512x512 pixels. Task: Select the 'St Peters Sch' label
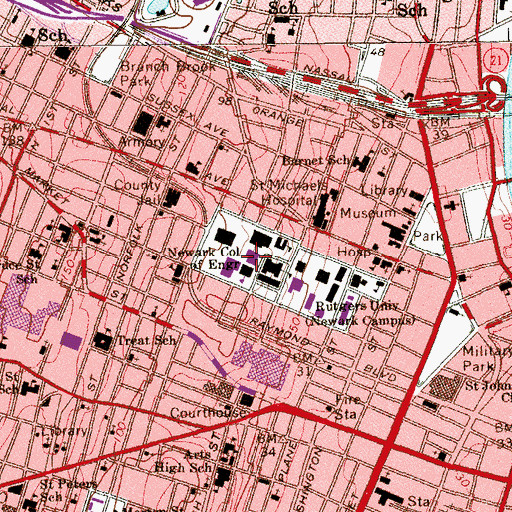click(68, 490)
